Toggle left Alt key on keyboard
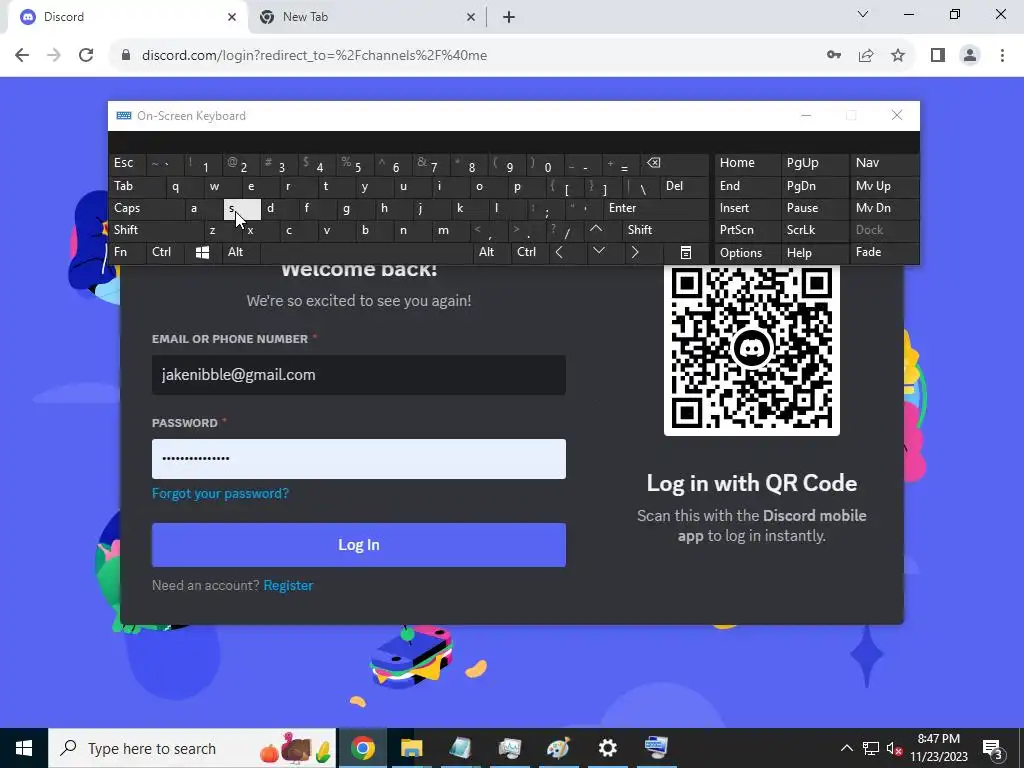This screenshot has height=768, width=1024. tap(240, 253)
